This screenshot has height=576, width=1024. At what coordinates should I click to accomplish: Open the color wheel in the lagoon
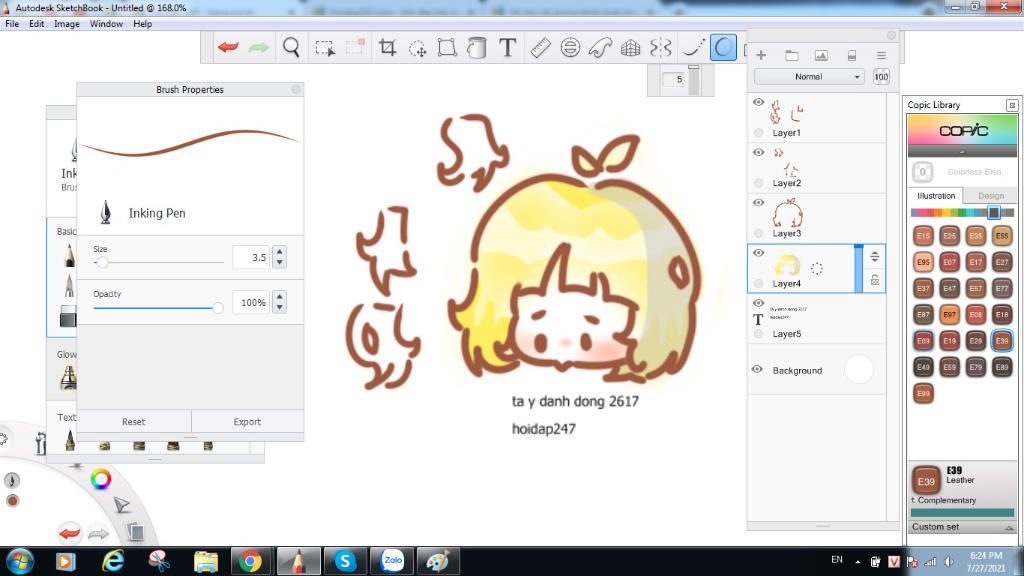pyautogui.click(x=101, y=479)
